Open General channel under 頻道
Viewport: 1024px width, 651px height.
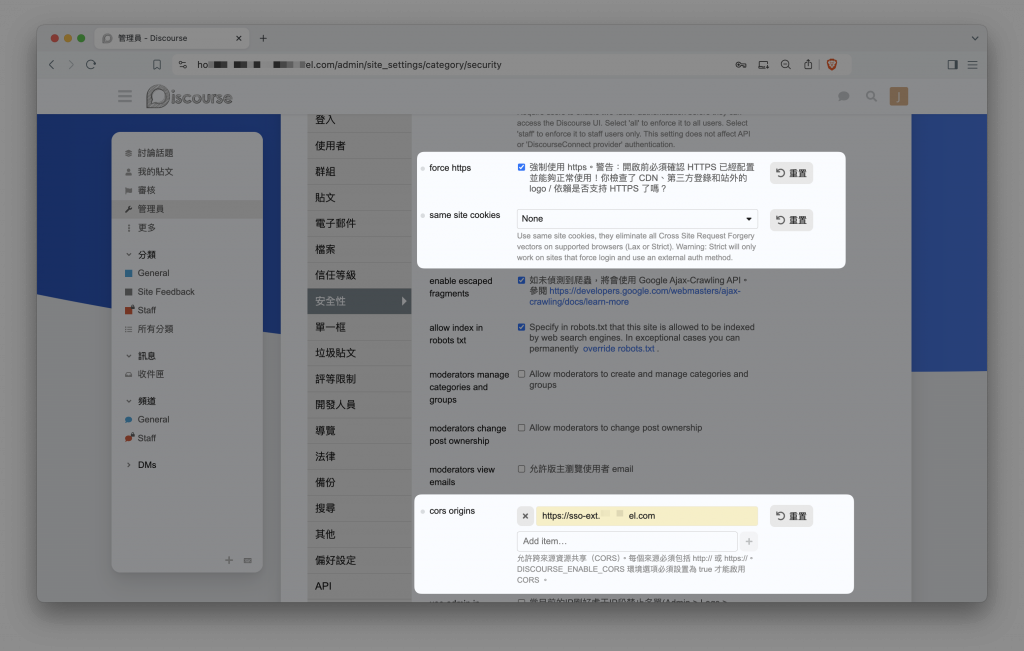pos(153,419)
